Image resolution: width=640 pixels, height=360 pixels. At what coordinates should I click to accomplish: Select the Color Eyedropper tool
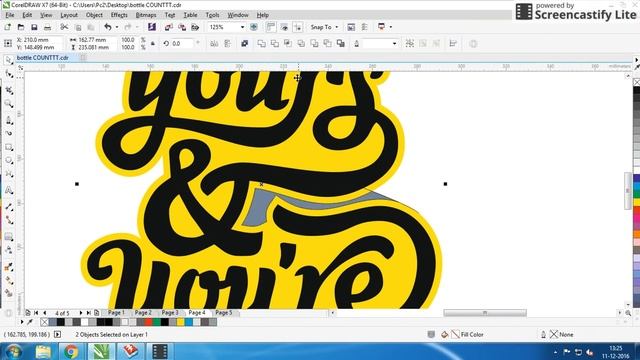coord(9,267)
